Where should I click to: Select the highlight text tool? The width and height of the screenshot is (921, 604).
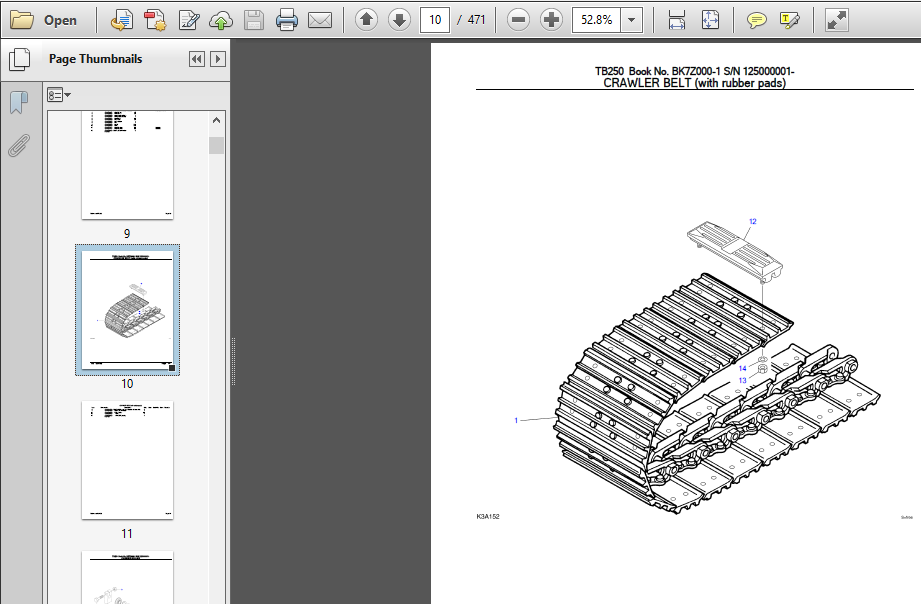(x=789, y=20)
